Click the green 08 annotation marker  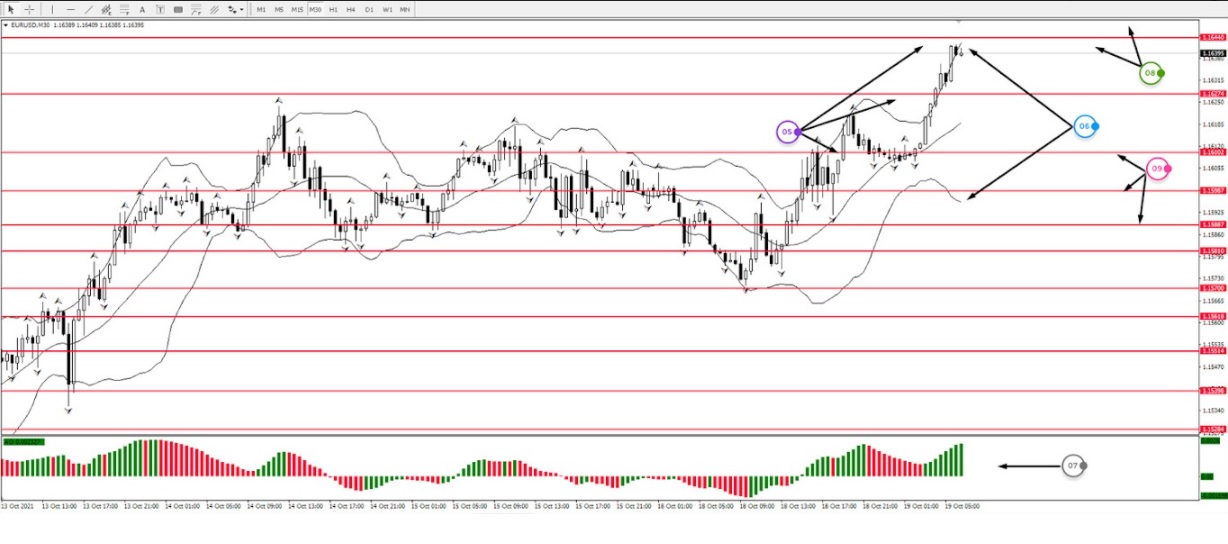click(1151, 73)
